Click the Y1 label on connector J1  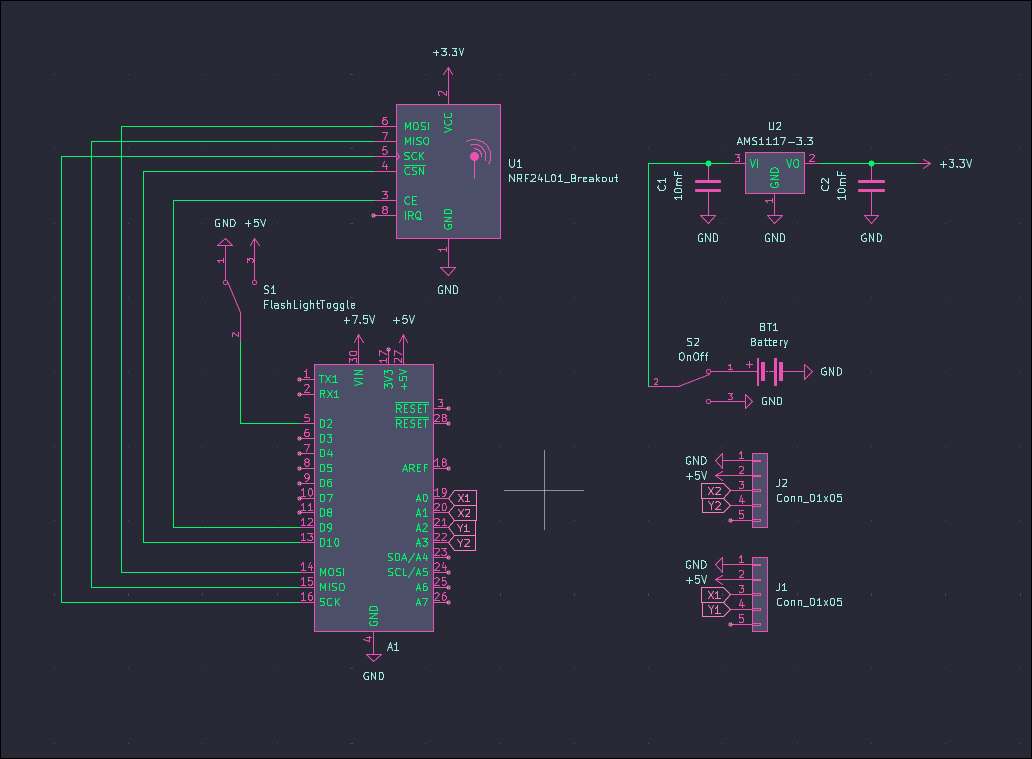[715, 610]
